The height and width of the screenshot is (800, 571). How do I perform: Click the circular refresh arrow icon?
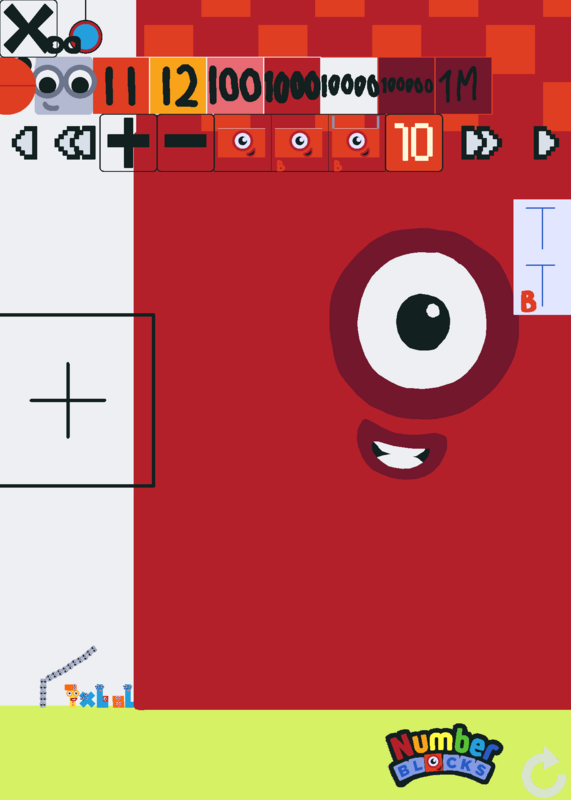tap(543, 772)
